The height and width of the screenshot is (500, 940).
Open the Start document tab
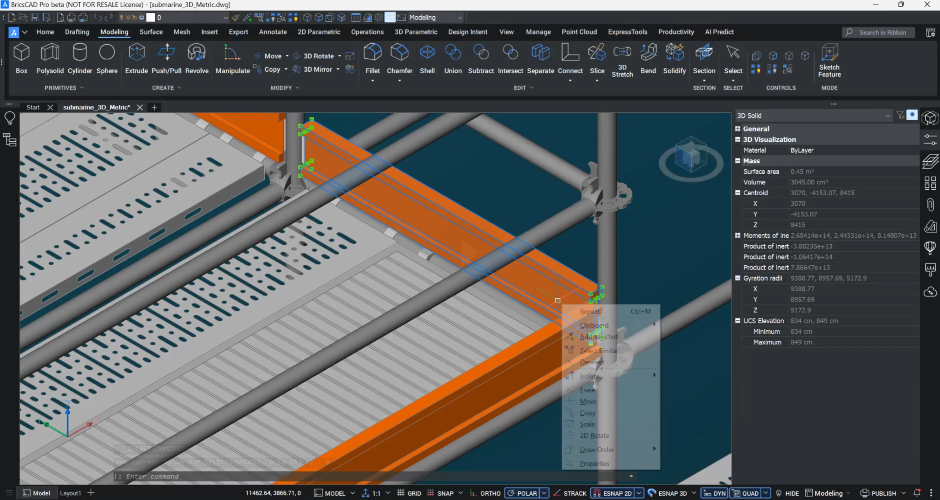pos(33,107)
